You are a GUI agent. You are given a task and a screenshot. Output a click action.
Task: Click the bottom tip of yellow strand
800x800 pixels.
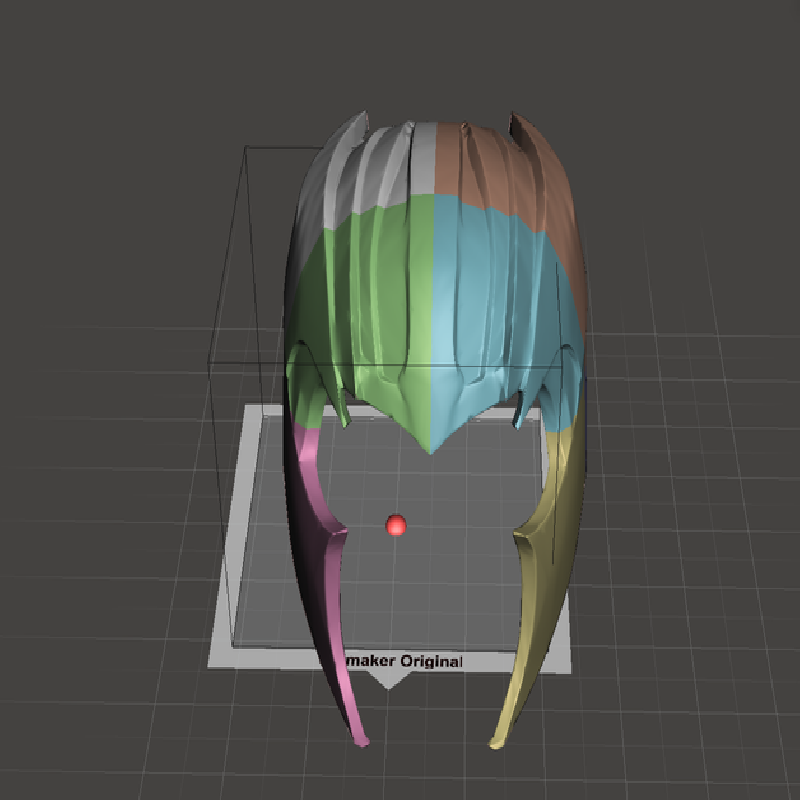point(493,742)
